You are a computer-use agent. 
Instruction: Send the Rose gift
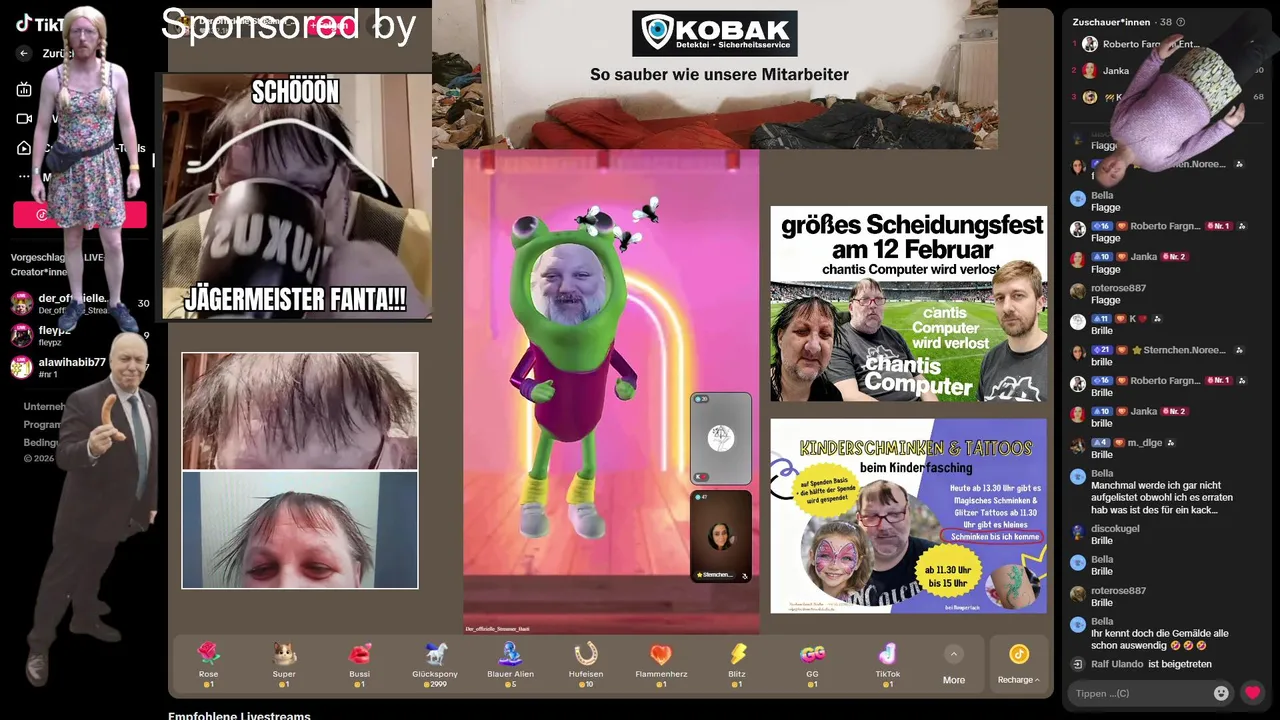click(x=208, y=665)
